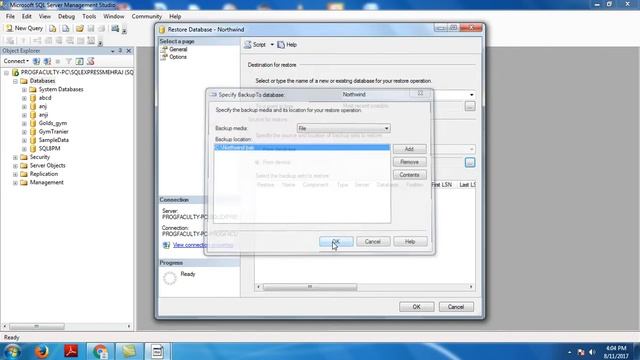Click the red icon at Object Explorer toolbar end
This screenshot has height=360, width=640.
click(x=91, y=61)
